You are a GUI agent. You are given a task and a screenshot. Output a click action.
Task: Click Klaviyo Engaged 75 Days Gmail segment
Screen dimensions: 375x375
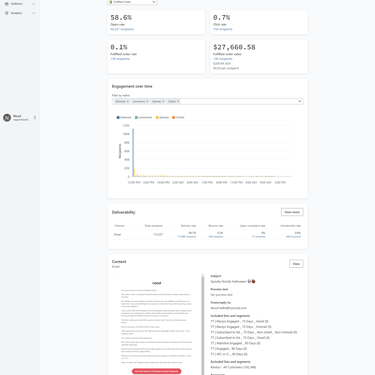click(x=240, y=321)
